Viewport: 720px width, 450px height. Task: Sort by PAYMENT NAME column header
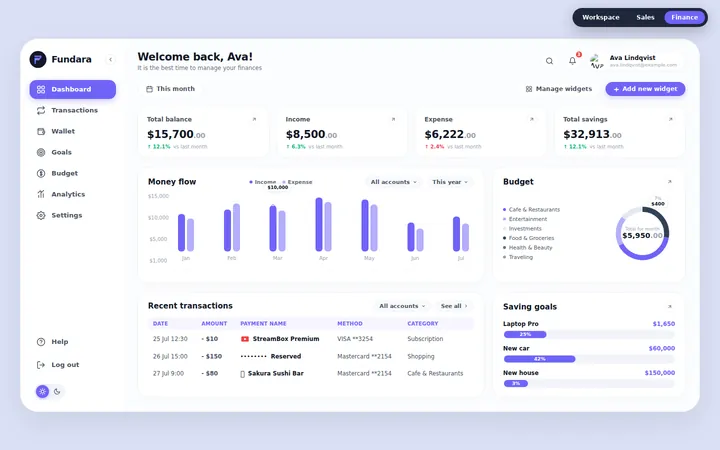click(263, 324)
